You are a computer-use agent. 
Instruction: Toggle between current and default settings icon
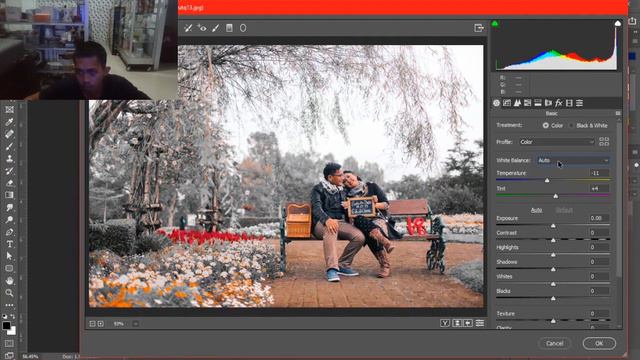pos(480,323)
